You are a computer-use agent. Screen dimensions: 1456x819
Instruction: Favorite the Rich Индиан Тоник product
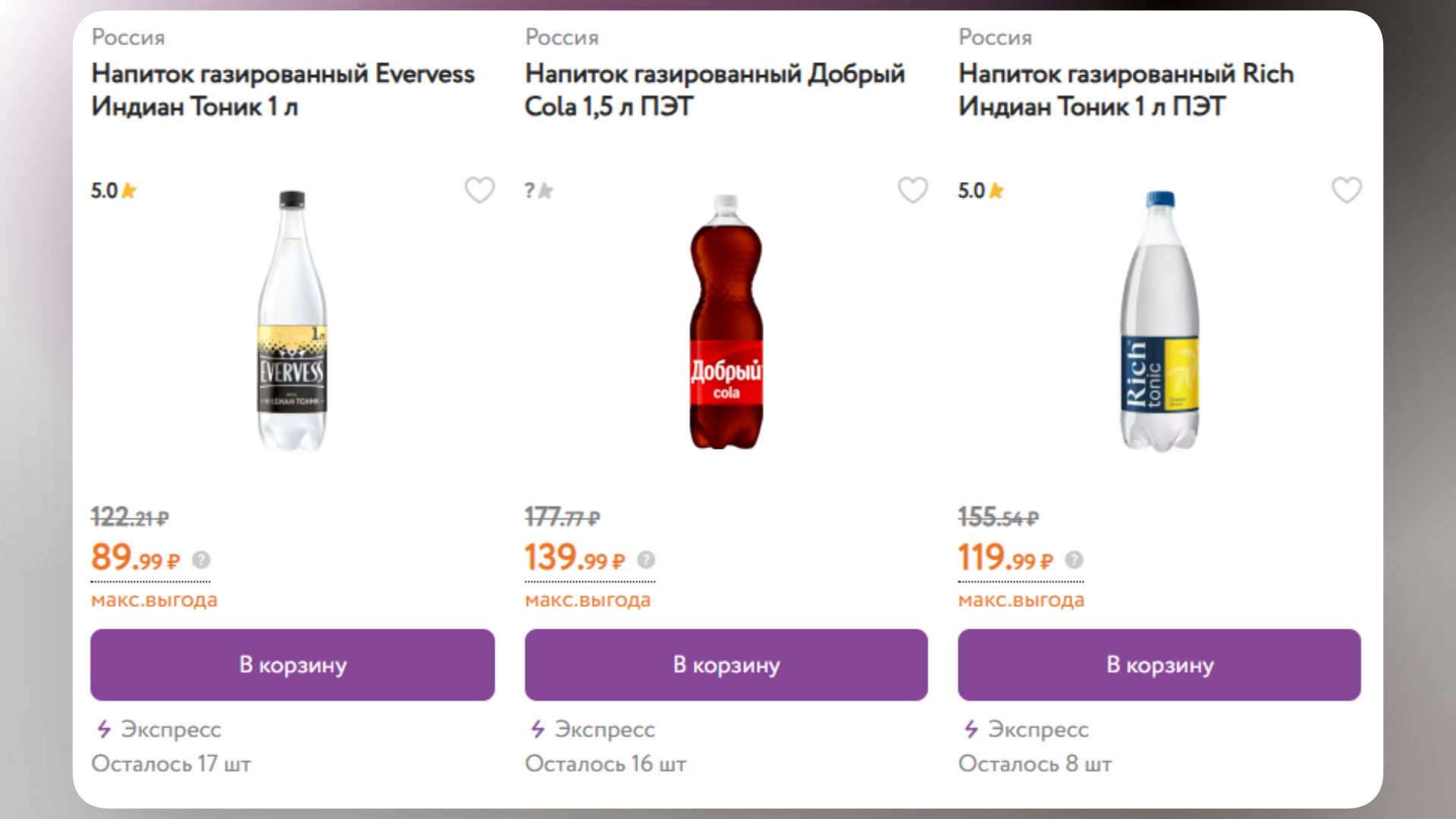click(1347, 190)
